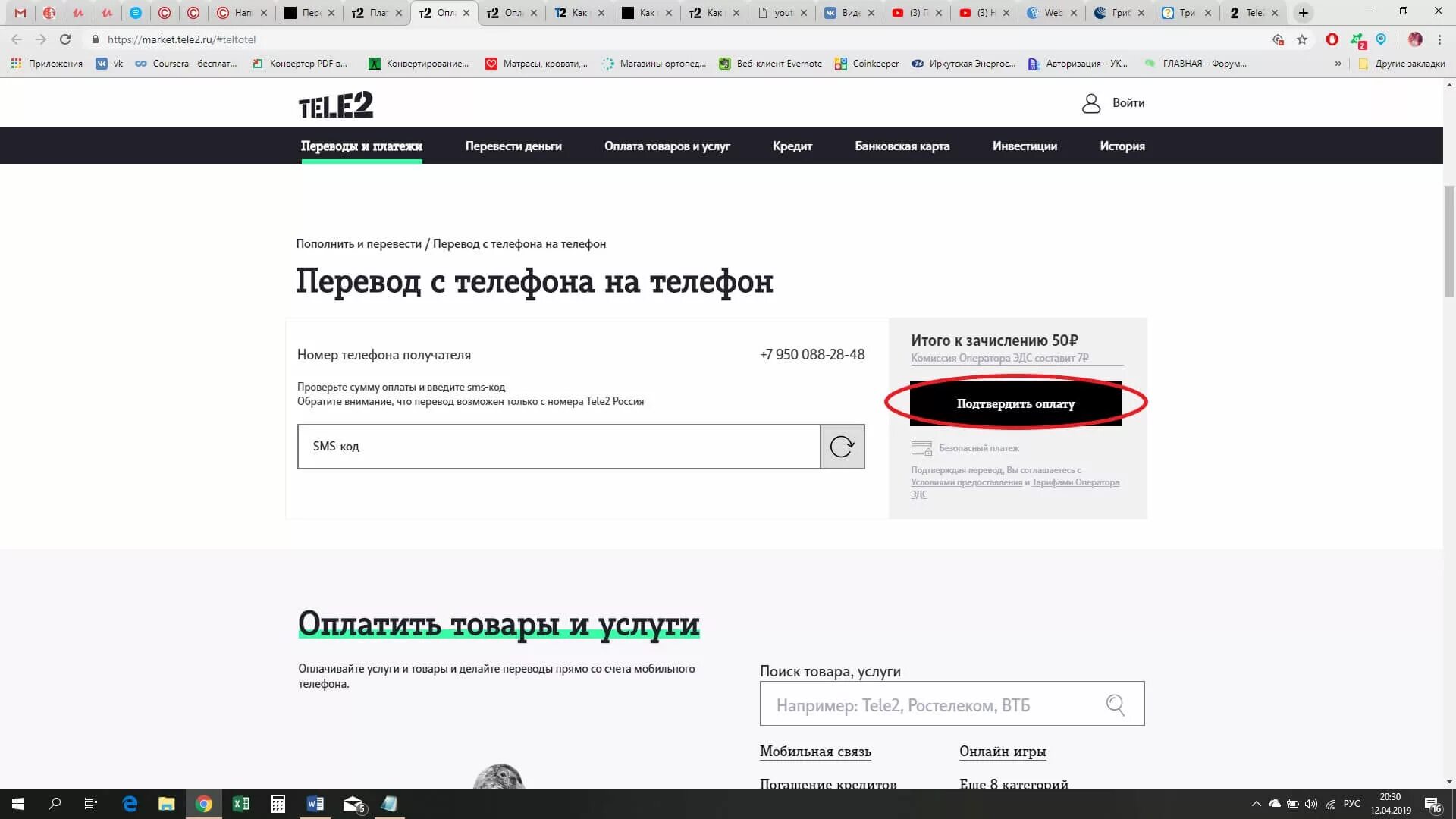Open the Opera extension icon in toolbar
Viewport: 1456px width, 819px height.
pyautogui.click(x=1332, y=39)
